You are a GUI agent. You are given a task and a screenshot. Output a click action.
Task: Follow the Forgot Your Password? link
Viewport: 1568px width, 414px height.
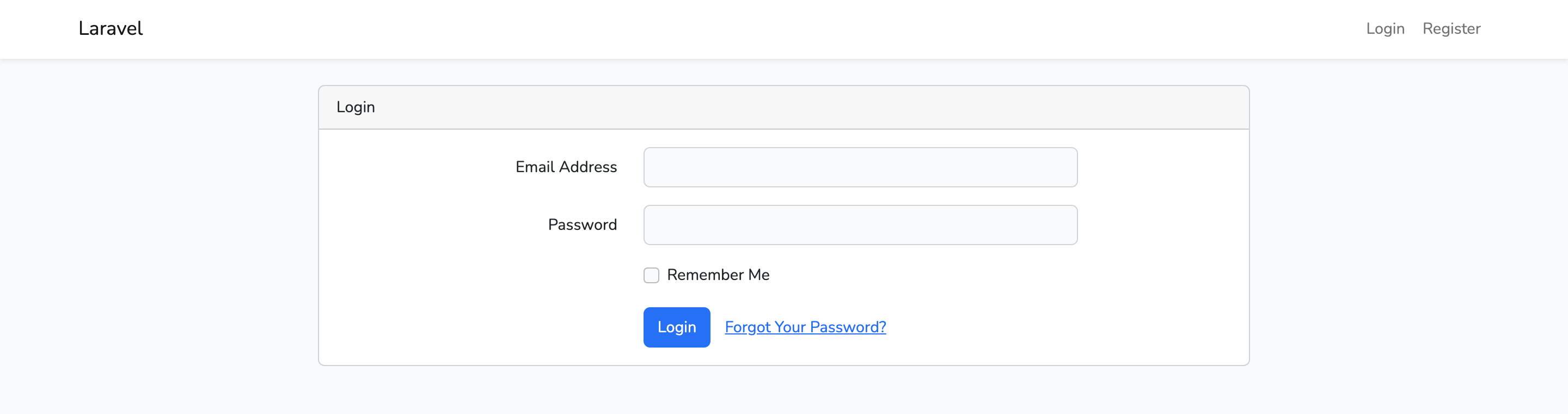pyautogui.click(x=805, y=327)
